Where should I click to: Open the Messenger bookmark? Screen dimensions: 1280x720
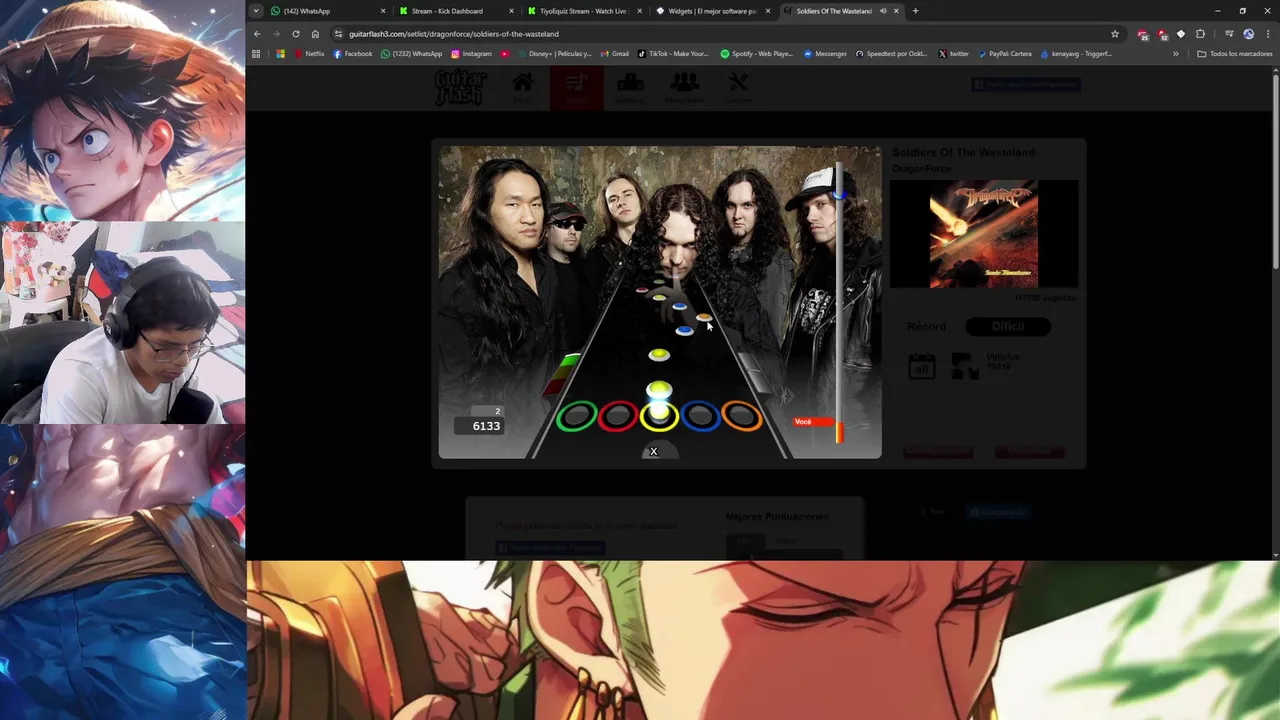click(825, 54)
